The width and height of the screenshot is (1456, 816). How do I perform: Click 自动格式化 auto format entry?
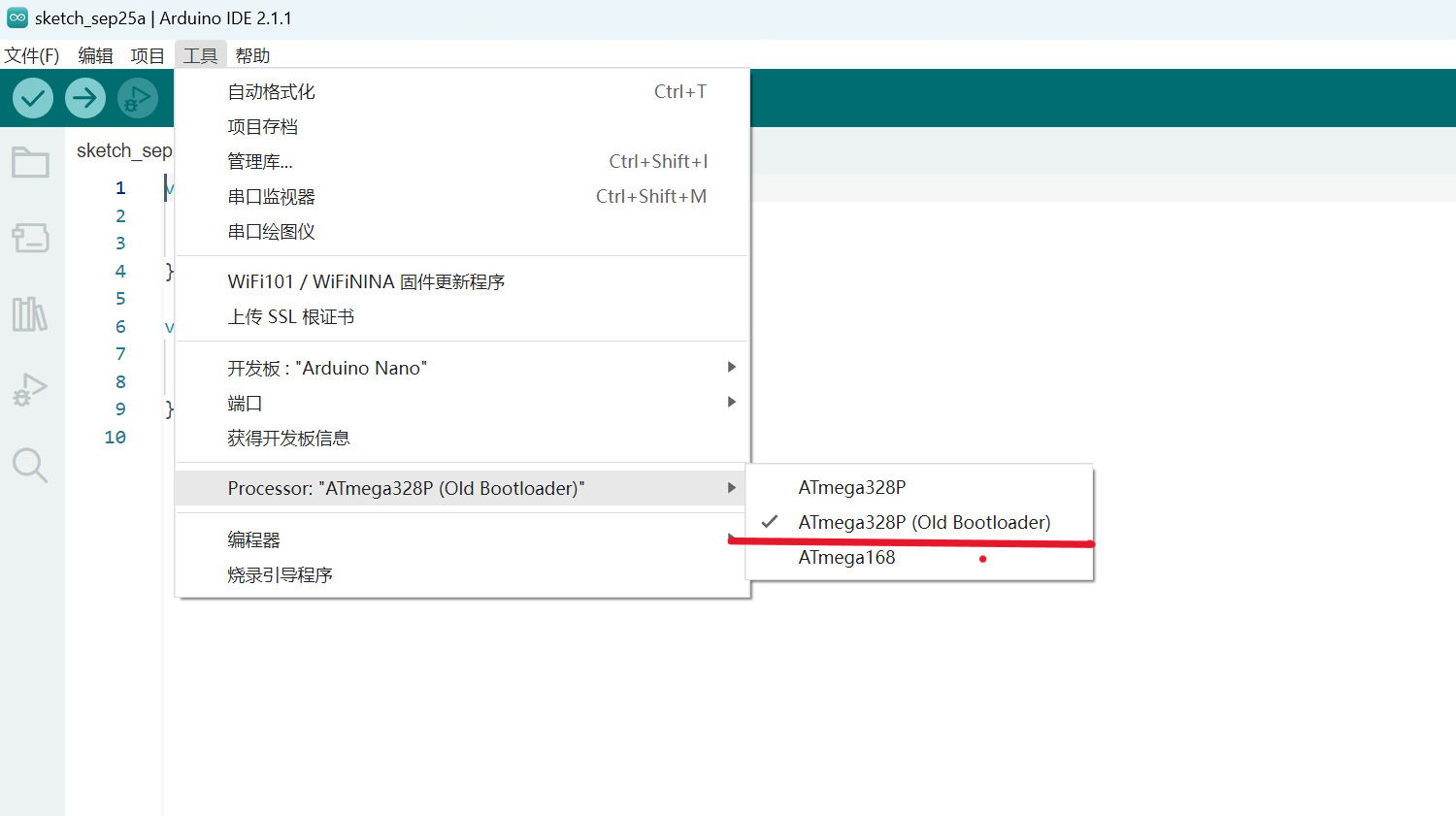click(x=271, y=92)
